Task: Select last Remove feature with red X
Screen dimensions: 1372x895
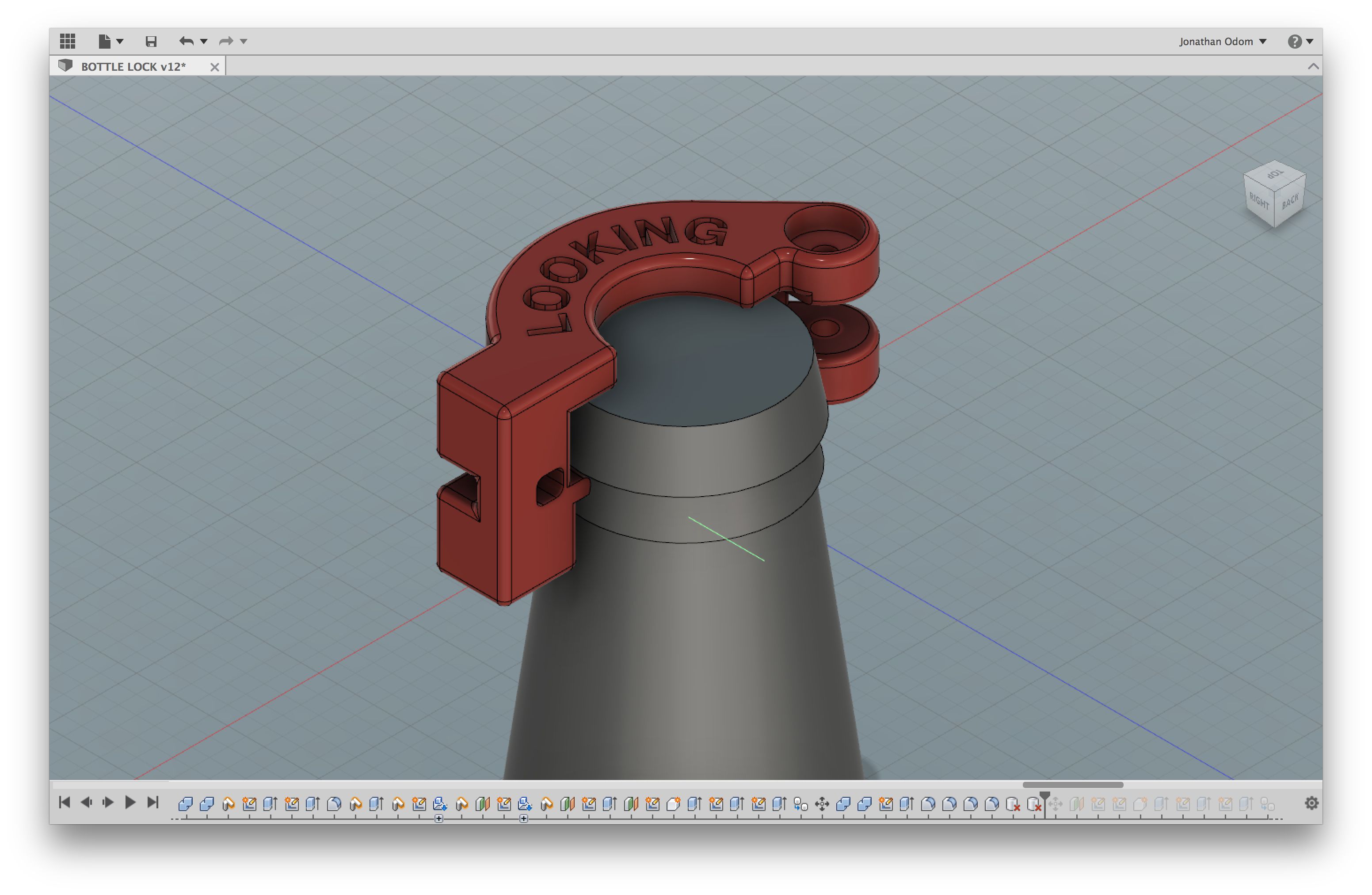Action: coord(1034,804)
